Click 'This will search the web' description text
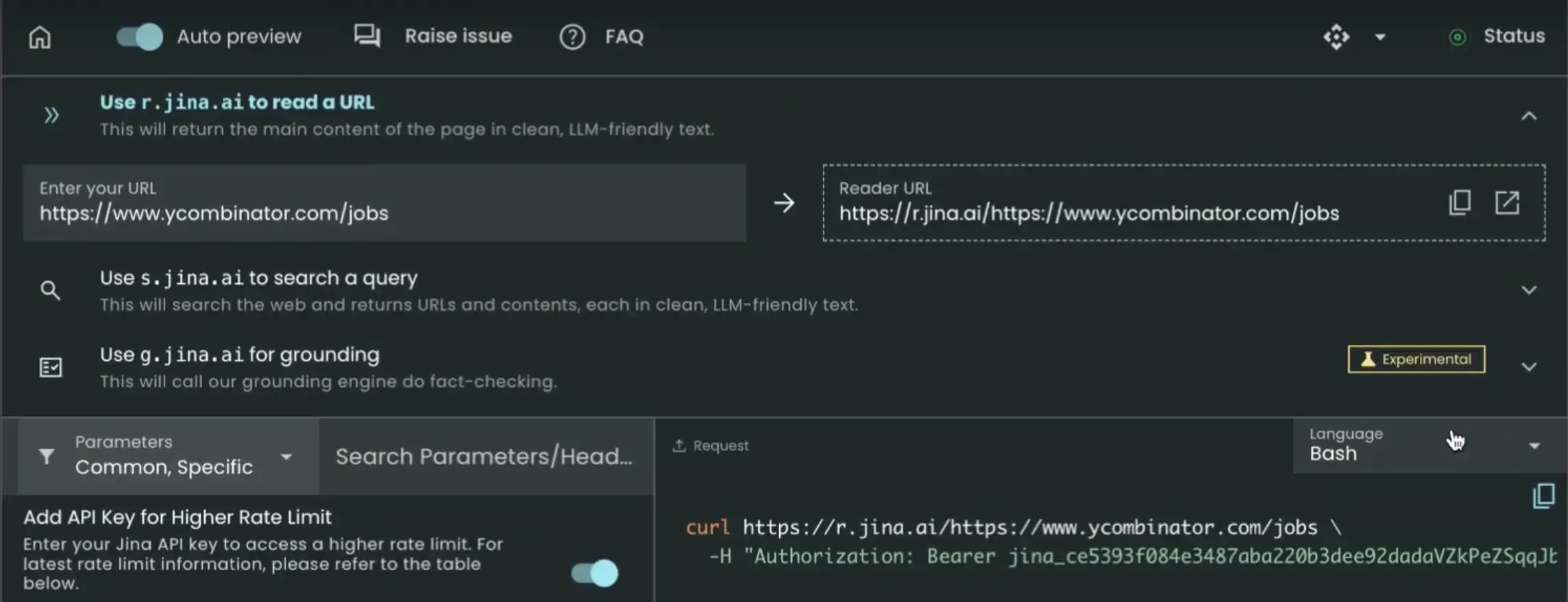Screen dimensions: 1568x602 click(x=479, y=305)
